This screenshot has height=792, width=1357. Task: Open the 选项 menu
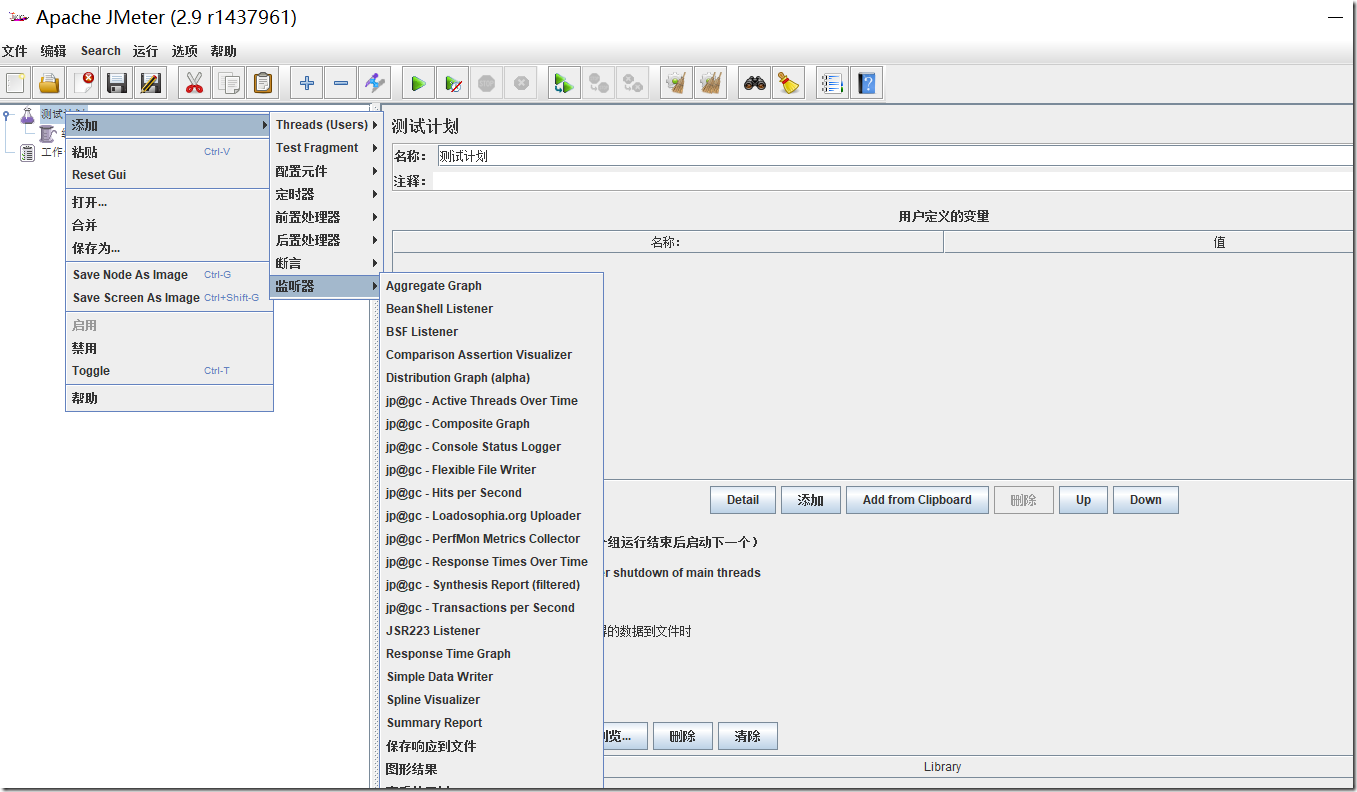184,51
